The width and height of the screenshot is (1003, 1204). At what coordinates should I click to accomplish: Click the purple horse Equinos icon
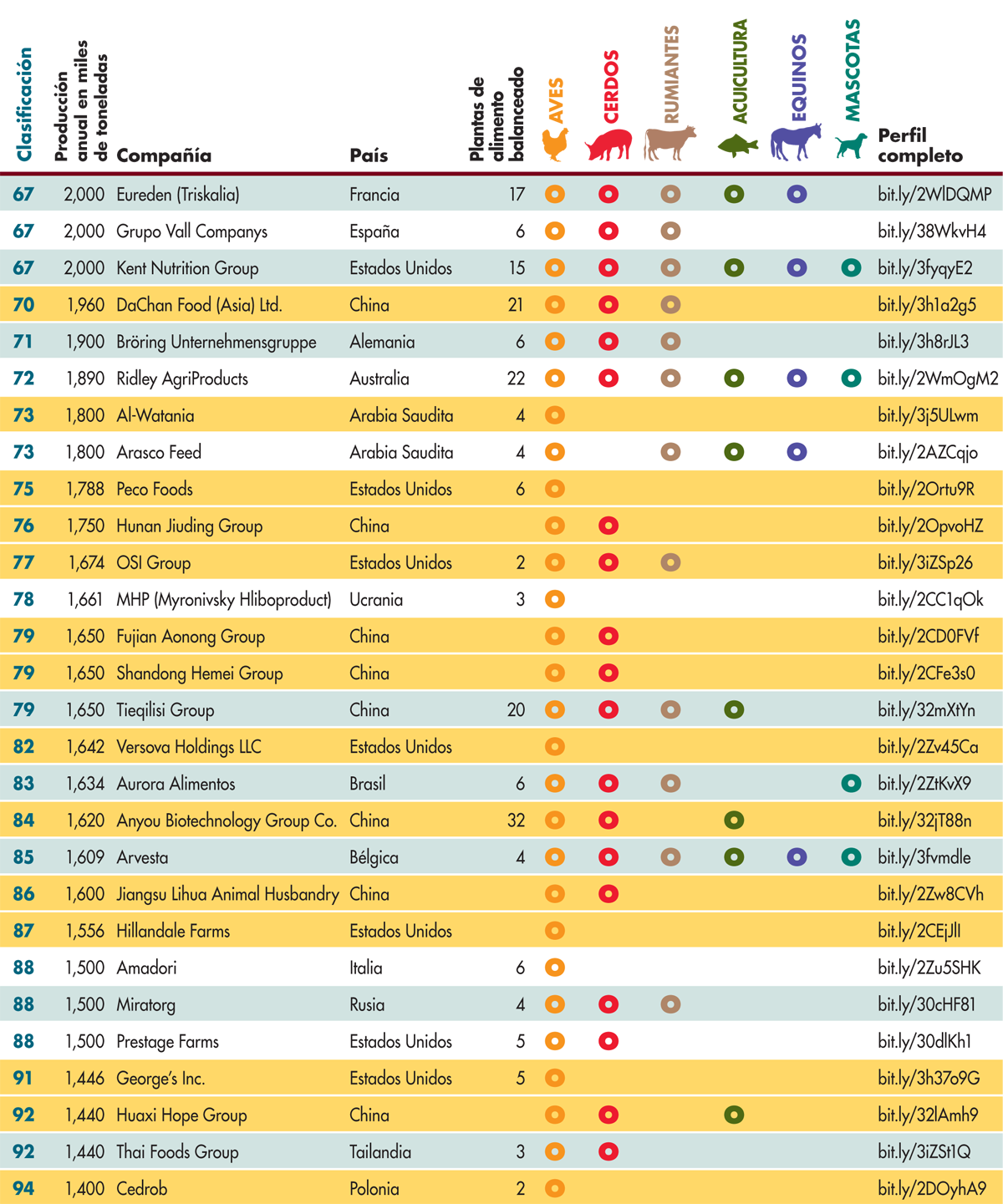[x=796, y=142]
